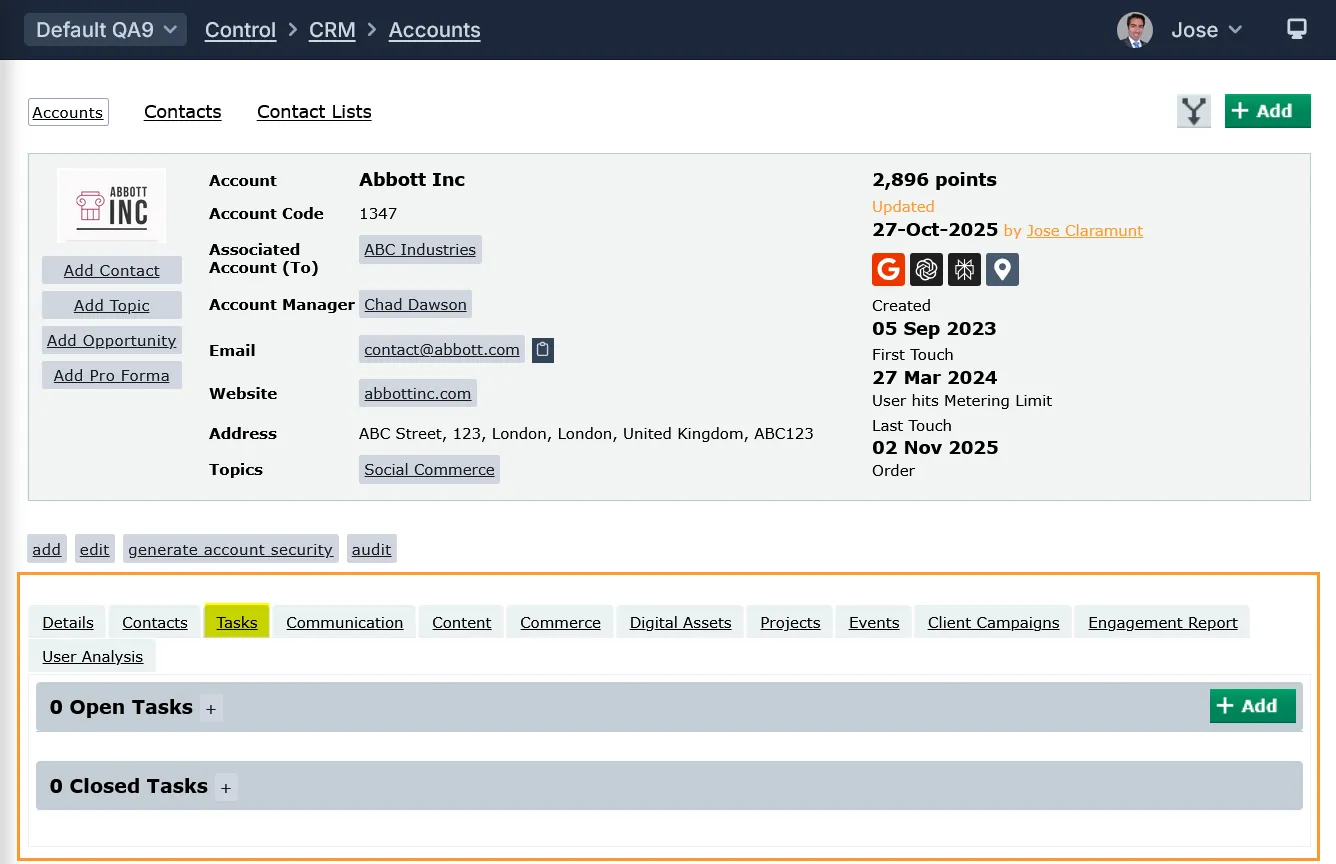Click the Add Opportunity button

click(x=111, y=340)
